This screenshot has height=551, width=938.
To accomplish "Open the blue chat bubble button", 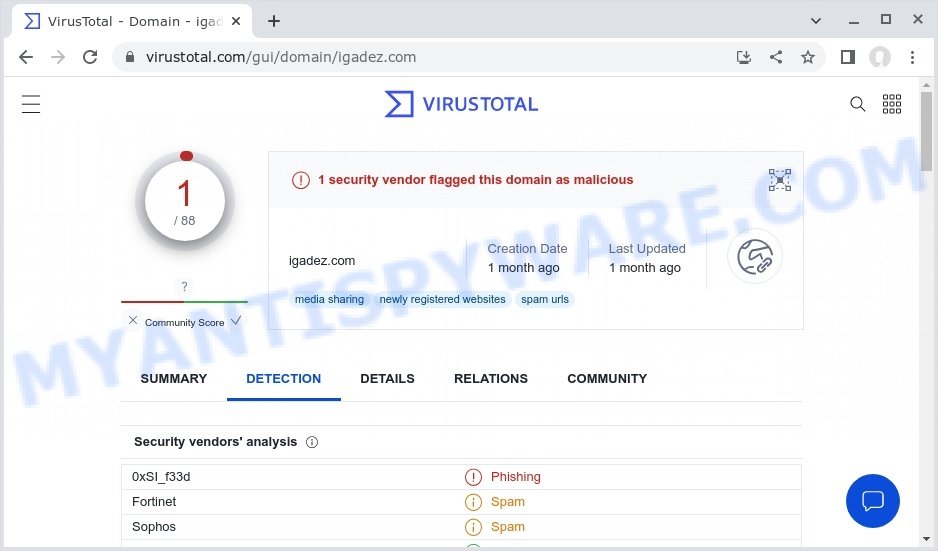I will (x=872, y=501).
